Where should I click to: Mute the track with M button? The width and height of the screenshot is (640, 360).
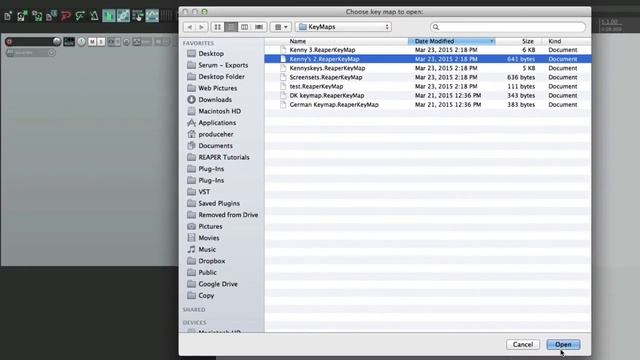point(92,42)
